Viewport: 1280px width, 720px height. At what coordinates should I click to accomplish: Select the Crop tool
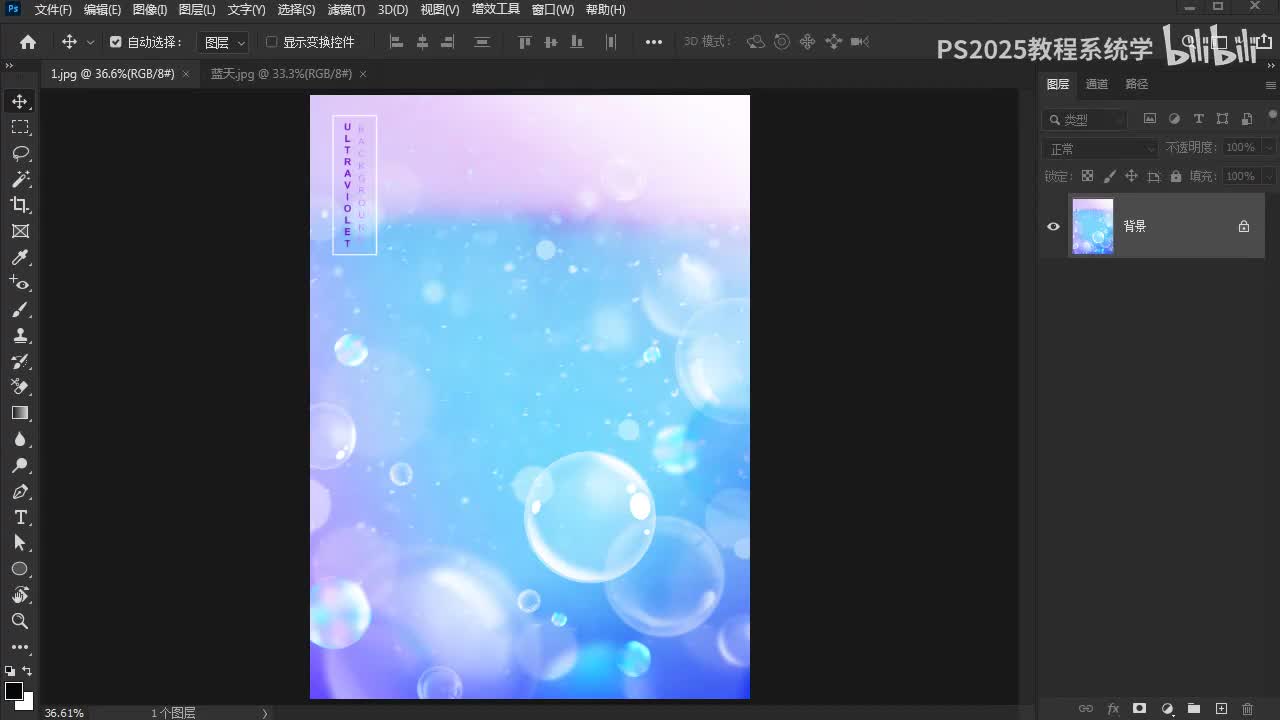20,205
